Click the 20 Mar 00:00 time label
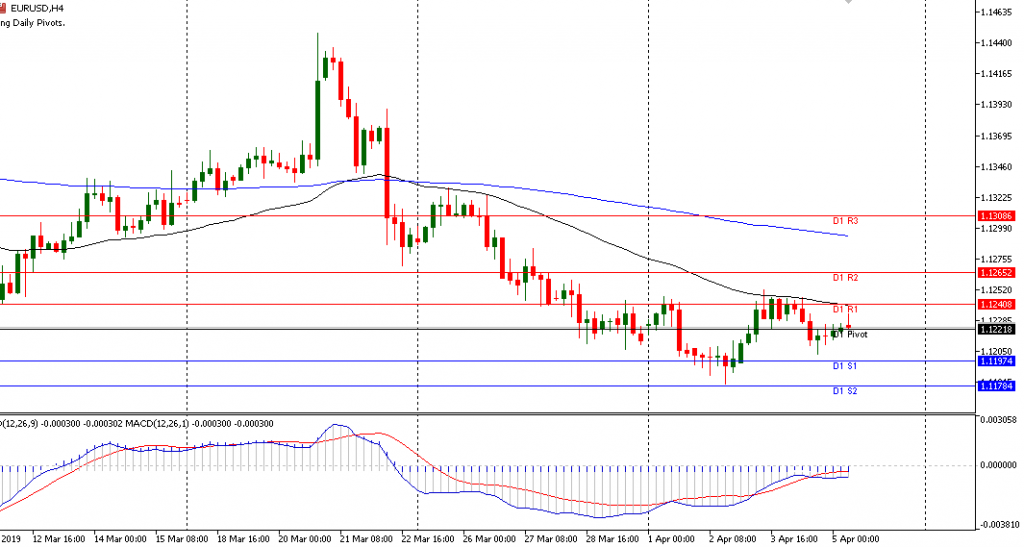 coord(304,539)
